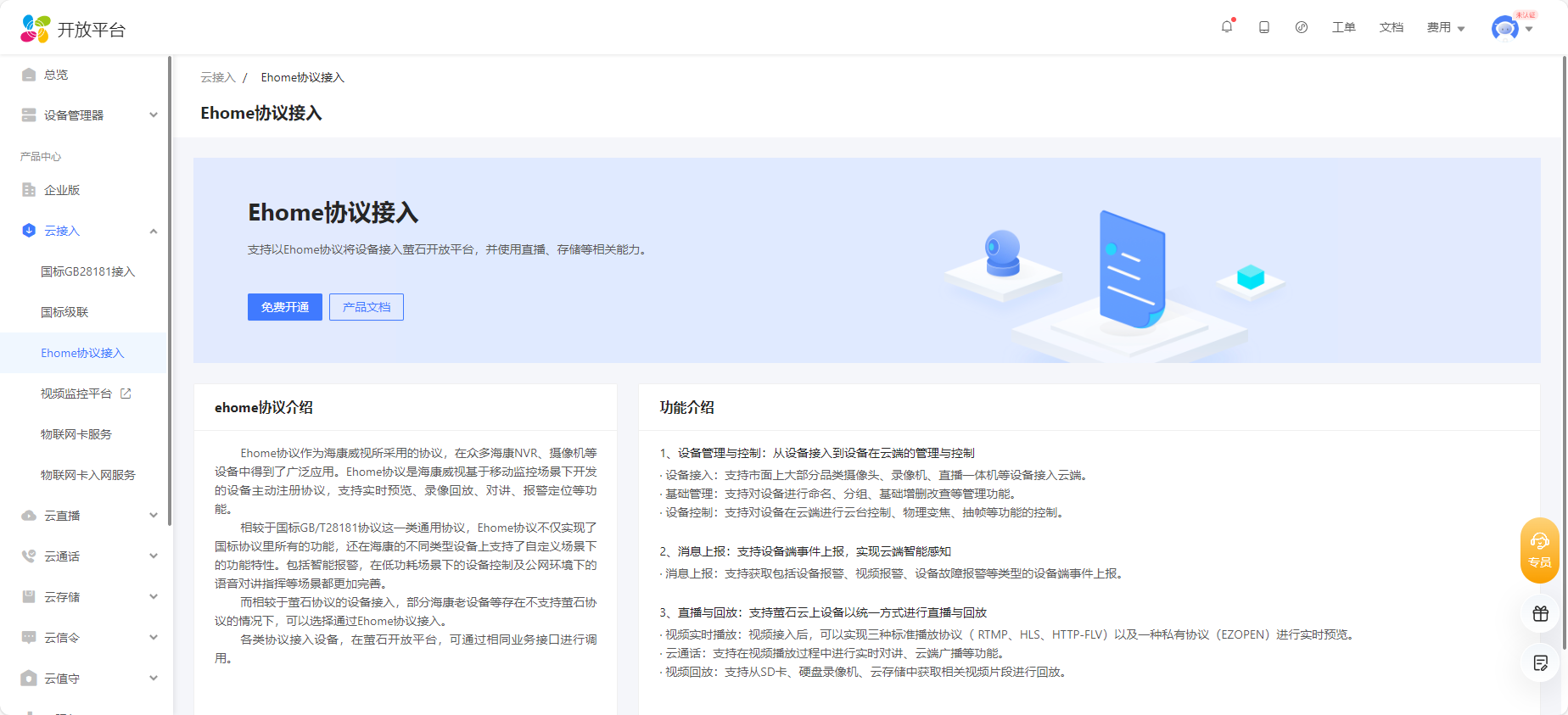Click the gift icon floating button
This screenshot has width=1568, height=715.
pyautogui.click(x=1540, y=614)
